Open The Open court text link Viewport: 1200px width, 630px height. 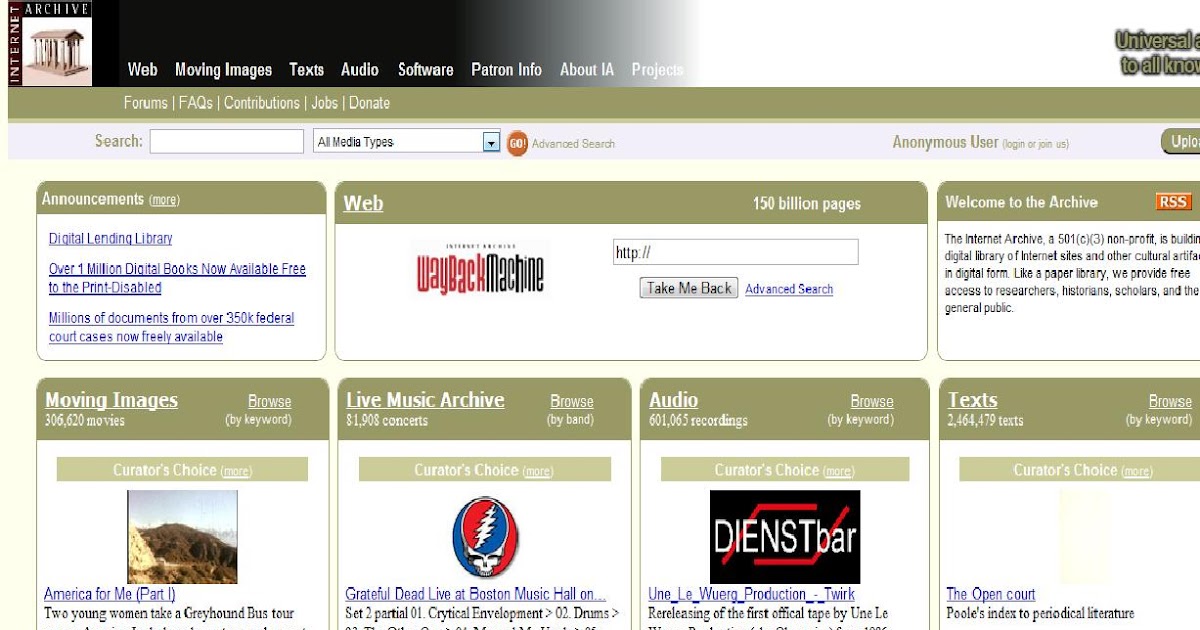(991, 595)
